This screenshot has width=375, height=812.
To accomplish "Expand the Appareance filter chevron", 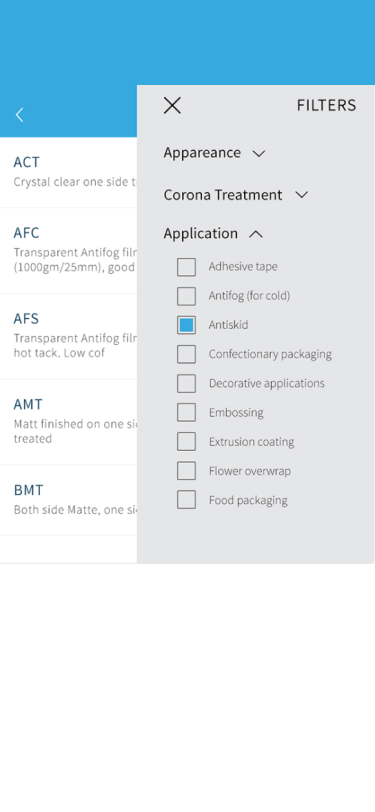I will 258,154.
